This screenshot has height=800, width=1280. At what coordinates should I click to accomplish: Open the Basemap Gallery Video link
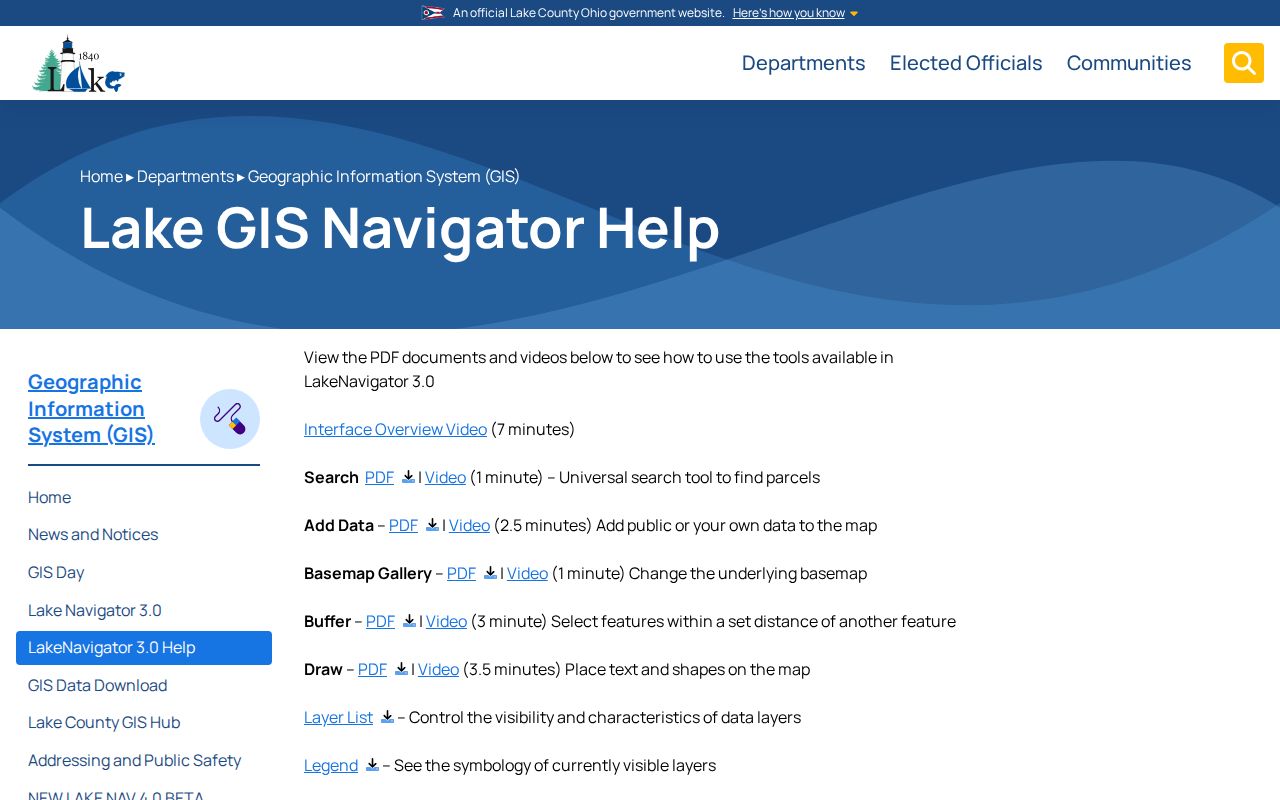pyautogui.click(x=527, y=573)
